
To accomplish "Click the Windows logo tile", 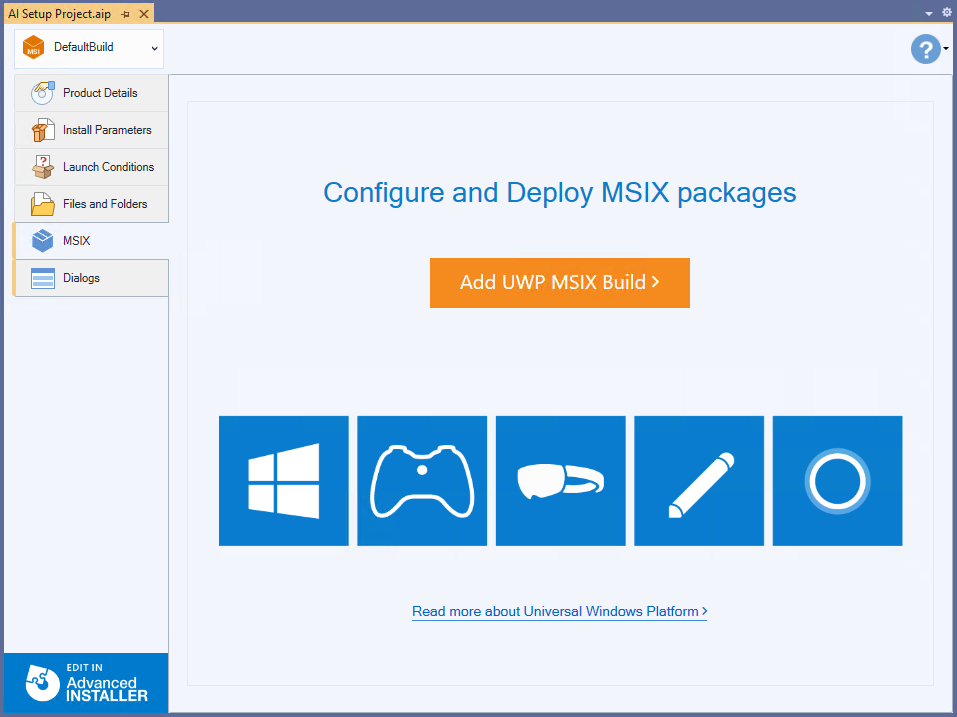I will point(284,481).
